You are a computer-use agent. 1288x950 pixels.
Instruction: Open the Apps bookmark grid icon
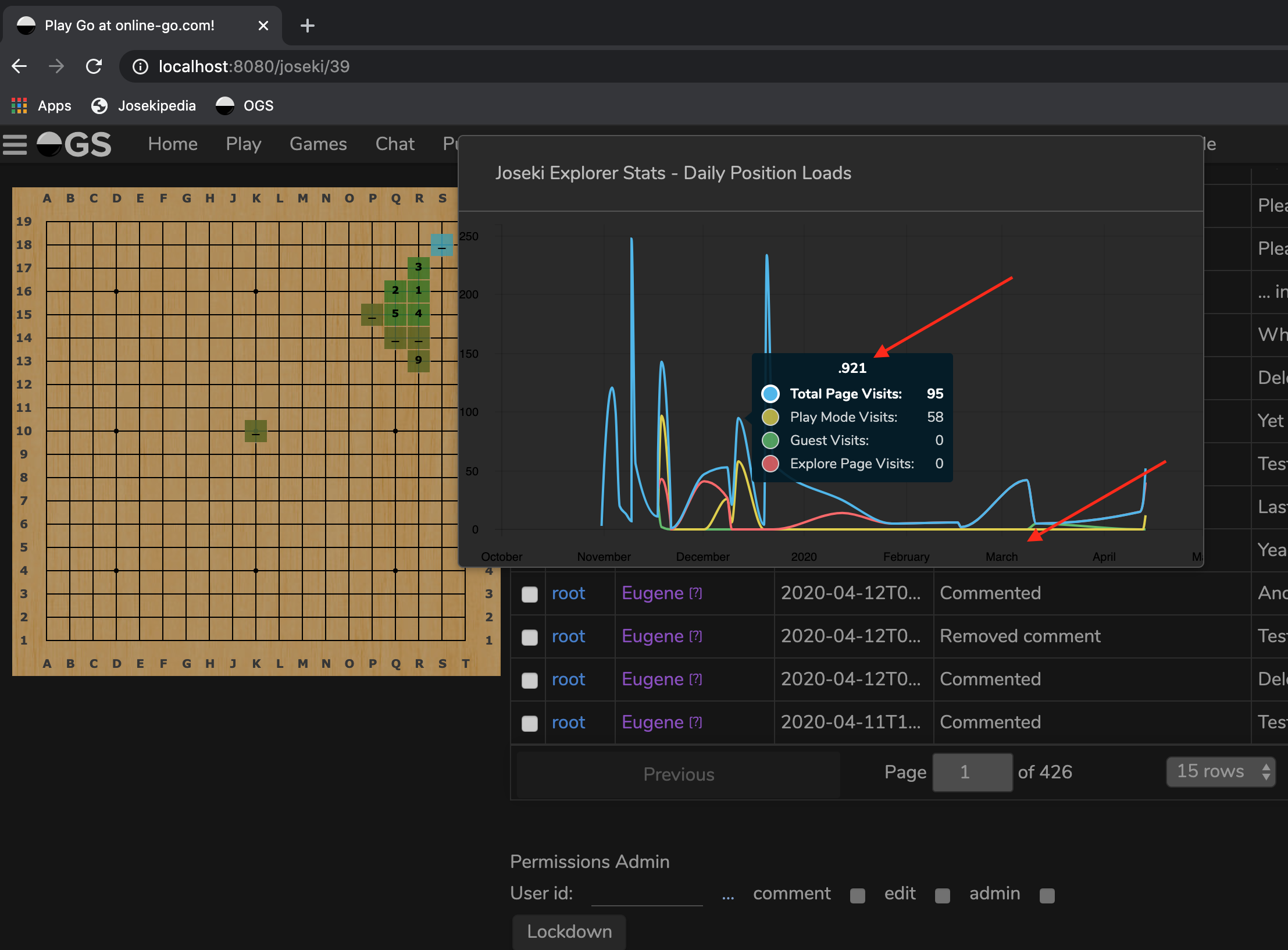19,105
